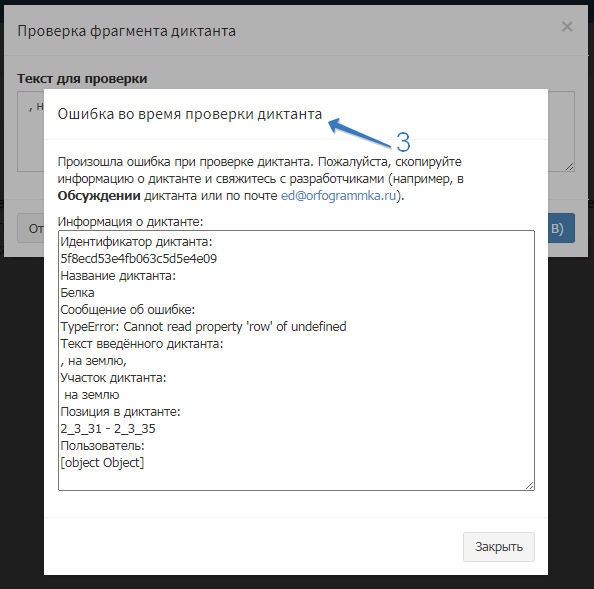This screenshot has height=589, width=594.
Task: Click the [object Object] user line
Action: point(102,463)
